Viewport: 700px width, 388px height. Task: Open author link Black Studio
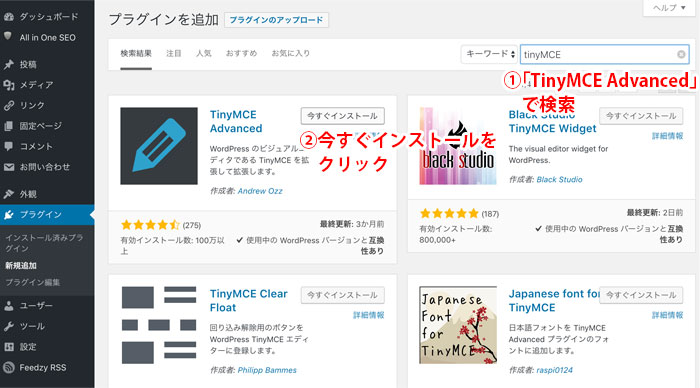559,179
